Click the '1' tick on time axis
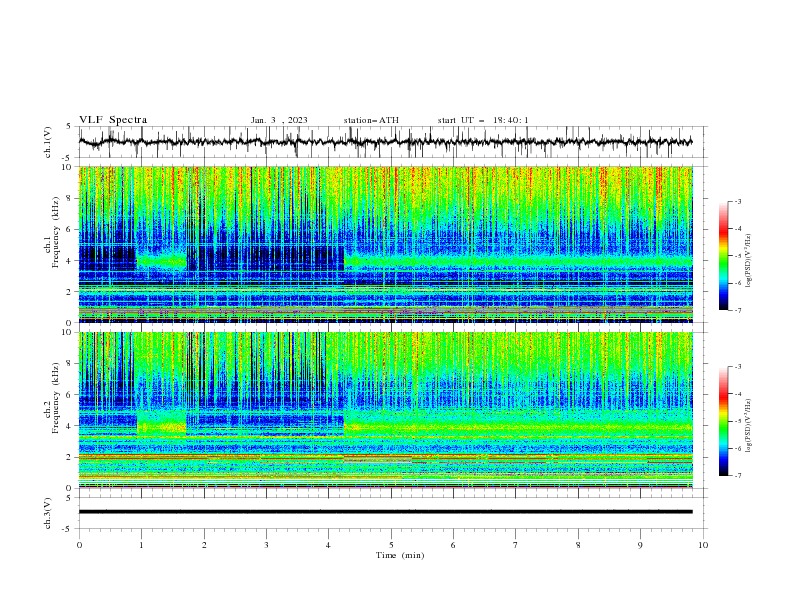The height and width of the screenshot is (612, 792). [142, 545]
